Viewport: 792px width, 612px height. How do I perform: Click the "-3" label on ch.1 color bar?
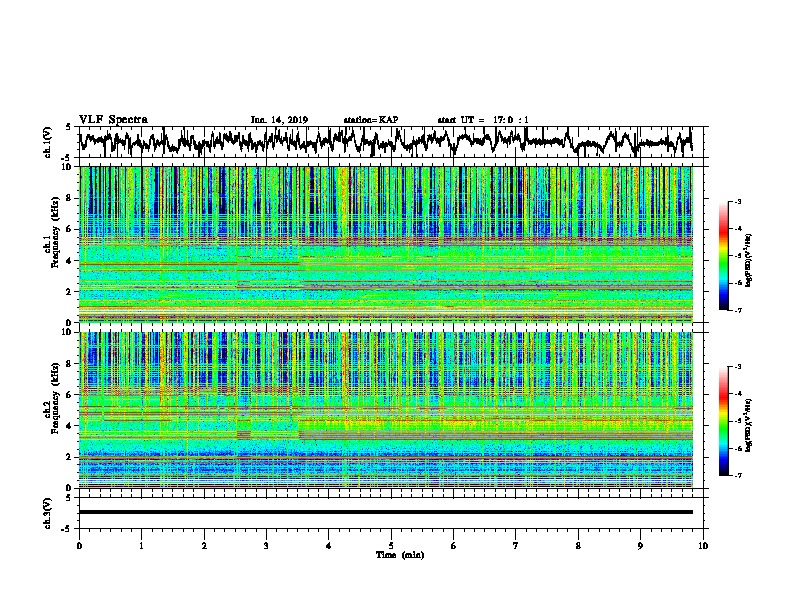click(x=737, y=202)
